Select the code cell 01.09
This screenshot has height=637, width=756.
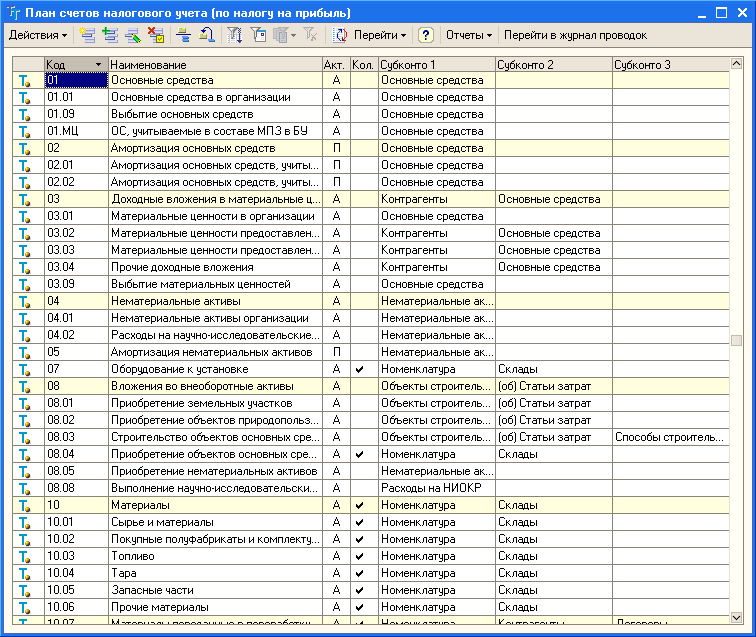pyautogui.click(x=76, y=114)
